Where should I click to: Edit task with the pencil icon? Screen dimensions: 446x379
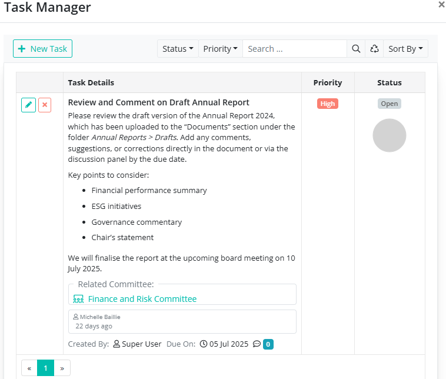click(x=28, y=105)
